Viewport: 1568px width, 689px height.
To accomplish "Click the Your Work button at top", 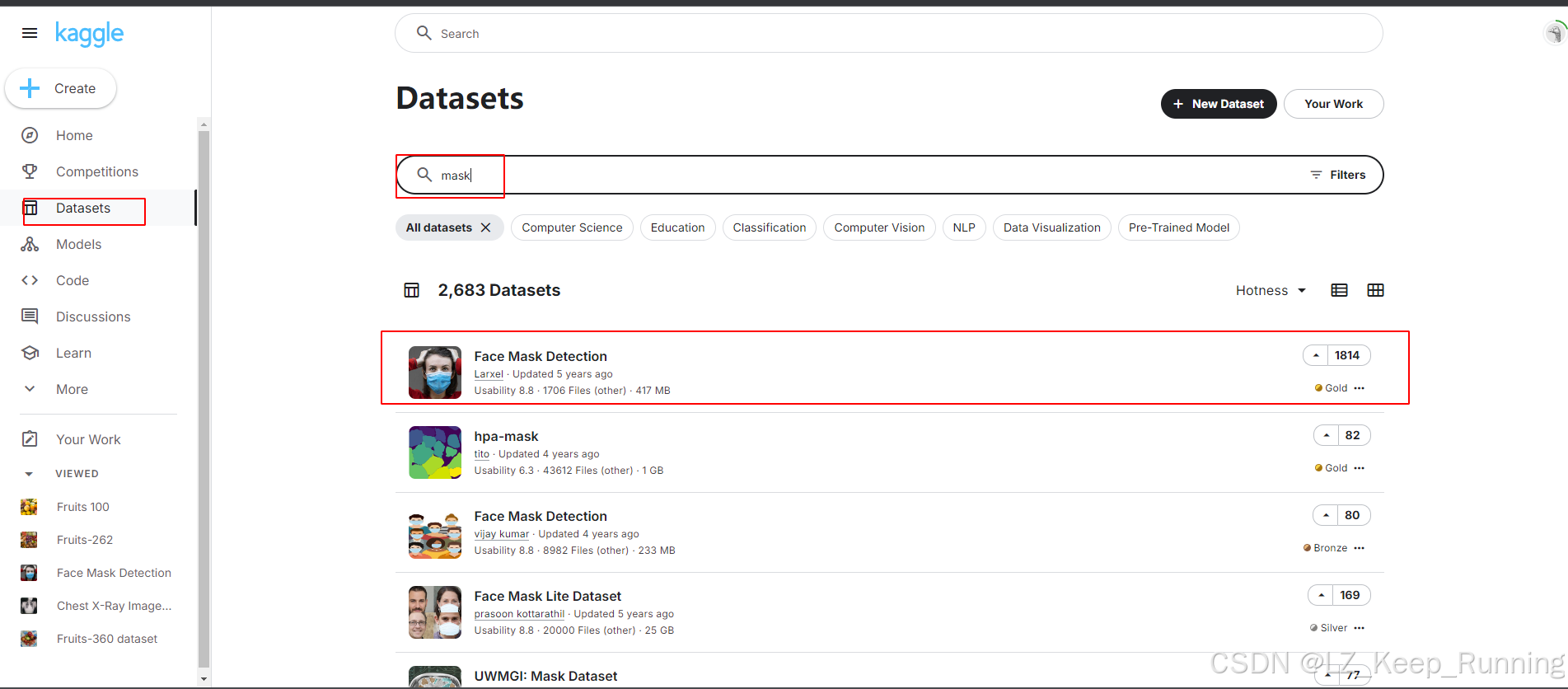I will 1333,104.
